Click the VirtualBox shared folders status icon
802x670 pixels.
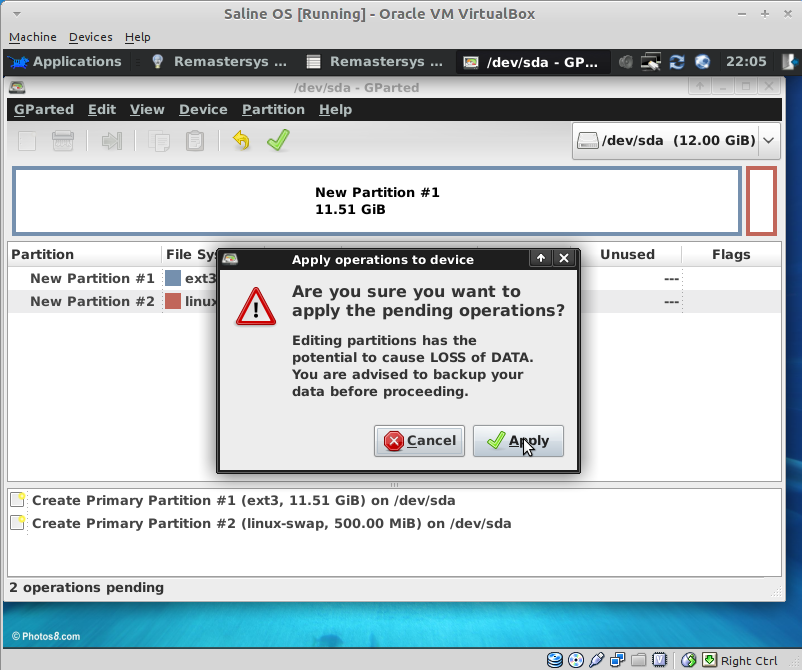[638, 660]
